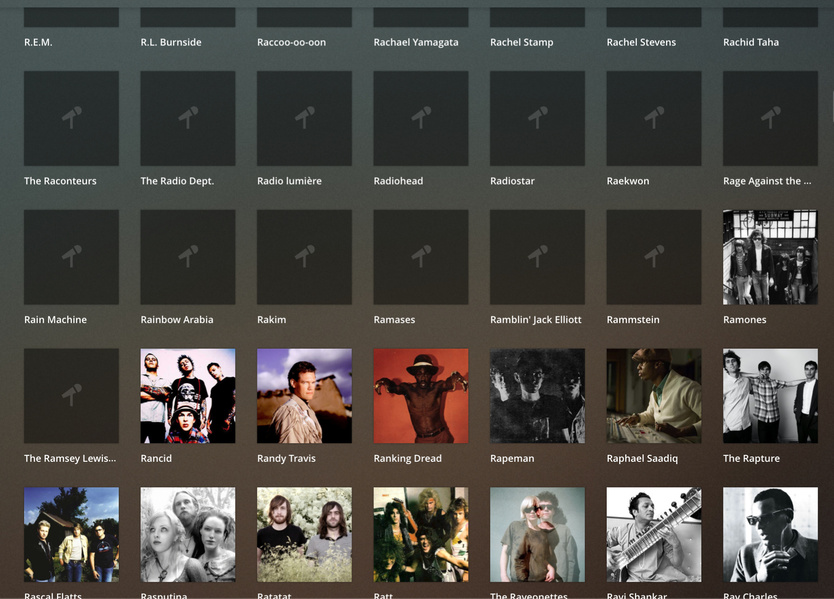Viewport: 834px width, 599px height.
Task: Click The Radio Dept. artist name
Action: [x=177, y=181]
